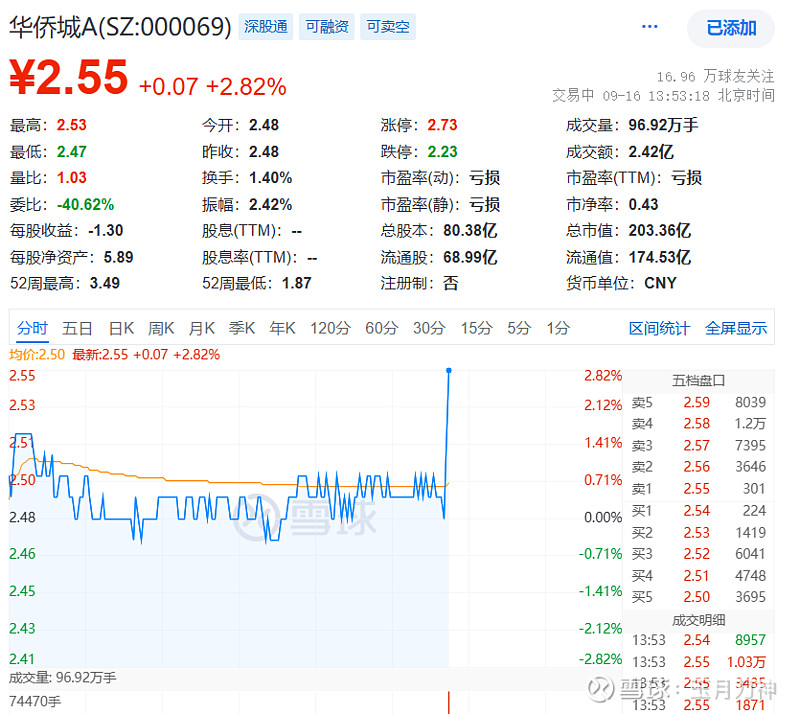Click the 流通值 value 174.53亿
The width and height of the screenshot is (800, 714).
pos(659,257)
